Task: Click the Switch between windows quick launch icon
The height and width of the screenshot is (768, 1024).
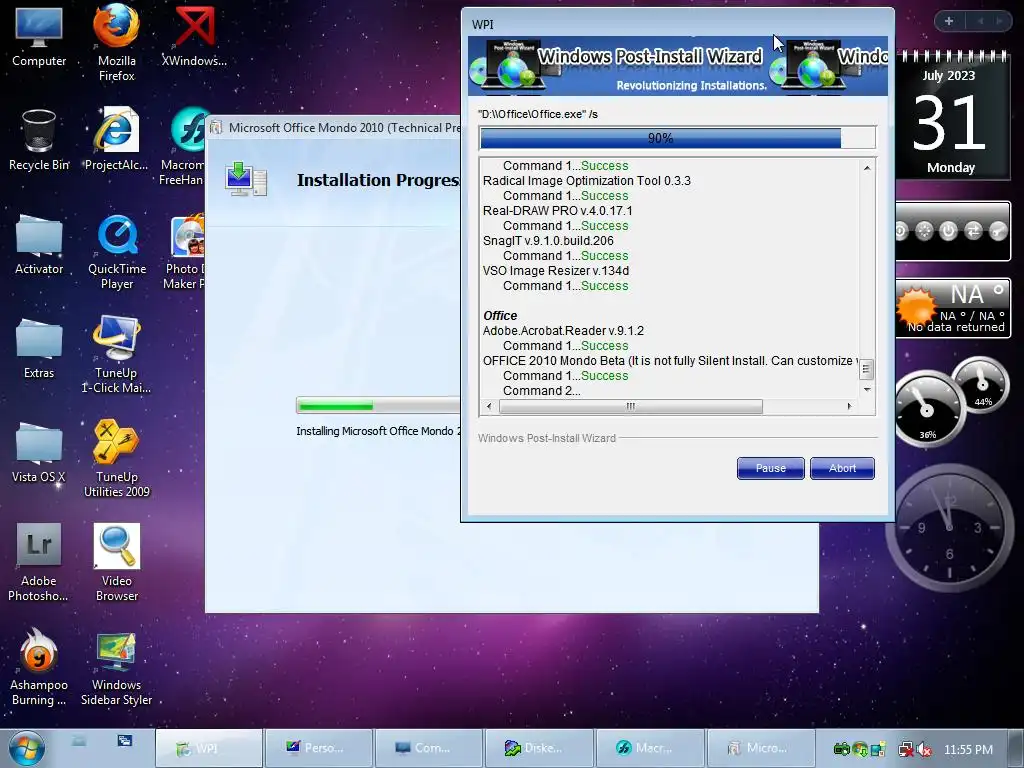Action: click(x=125, y=741)
